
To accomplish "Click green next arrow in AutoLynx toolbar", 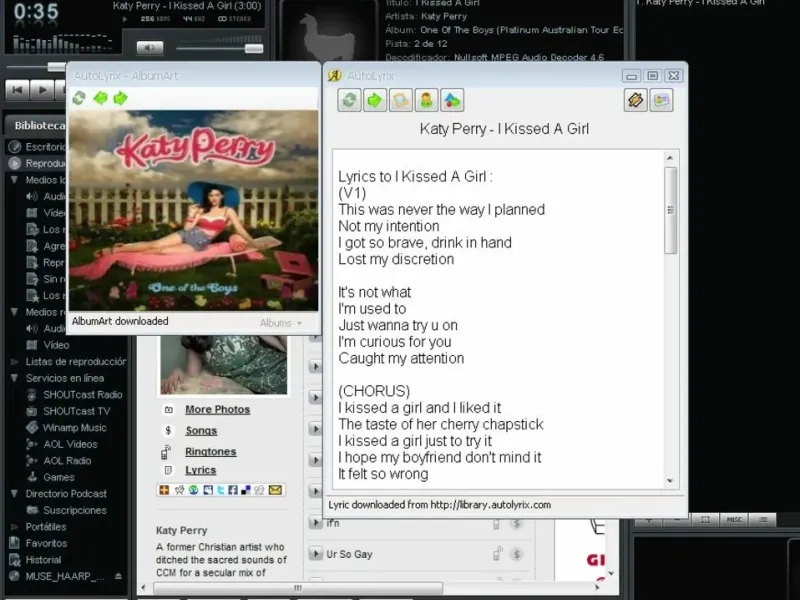I will pos(375,100).
